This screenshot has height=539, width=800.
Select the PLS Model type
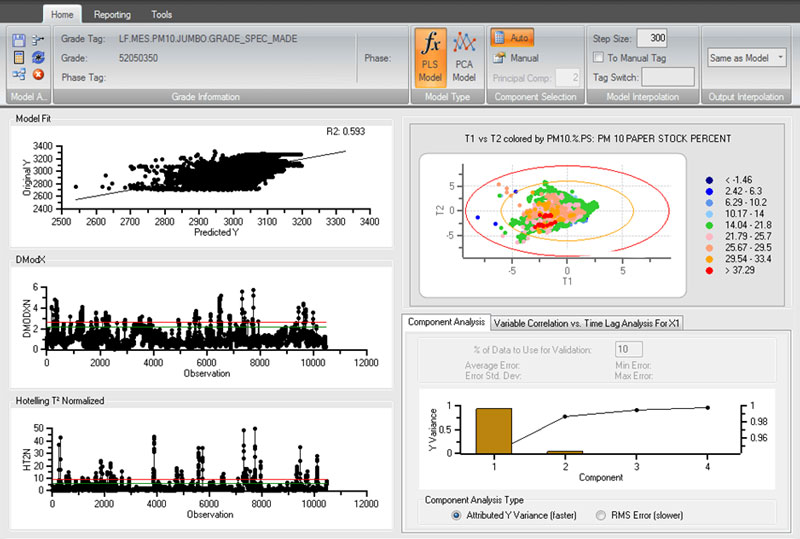(x=430, y=57)
